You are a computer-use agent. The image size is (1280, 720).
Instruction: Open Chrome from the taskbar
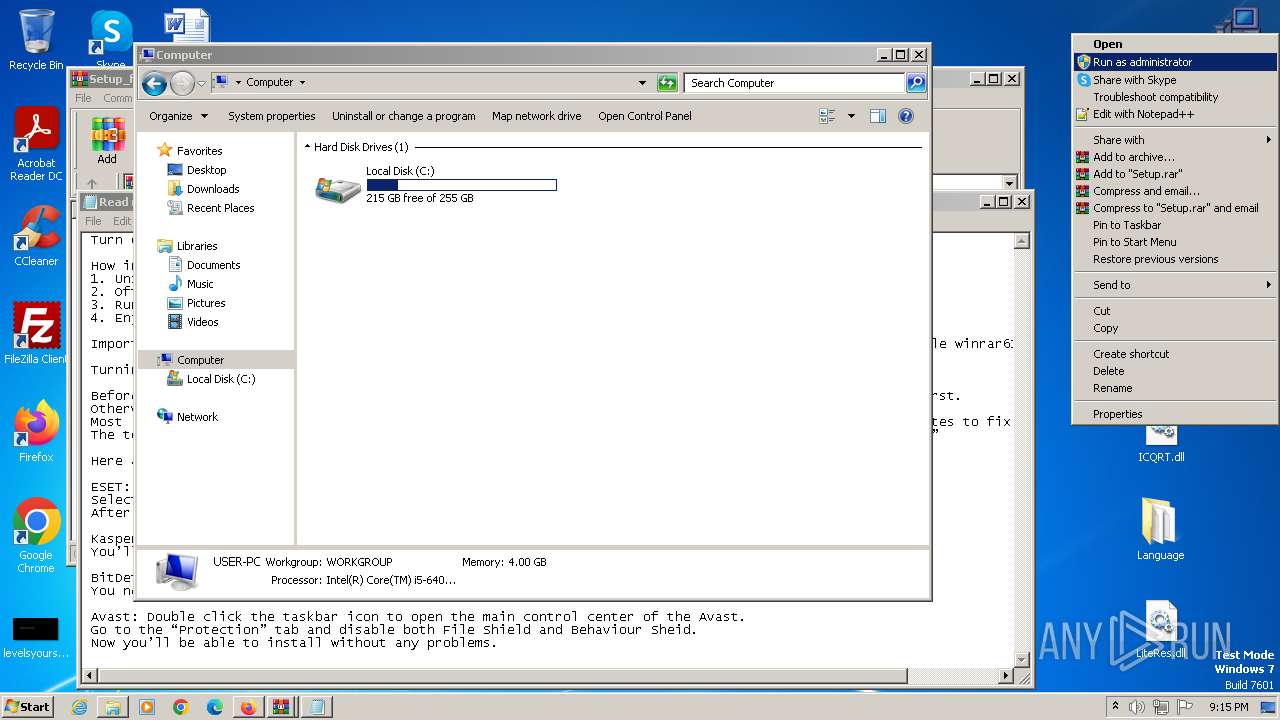click(x=181, y=707)
